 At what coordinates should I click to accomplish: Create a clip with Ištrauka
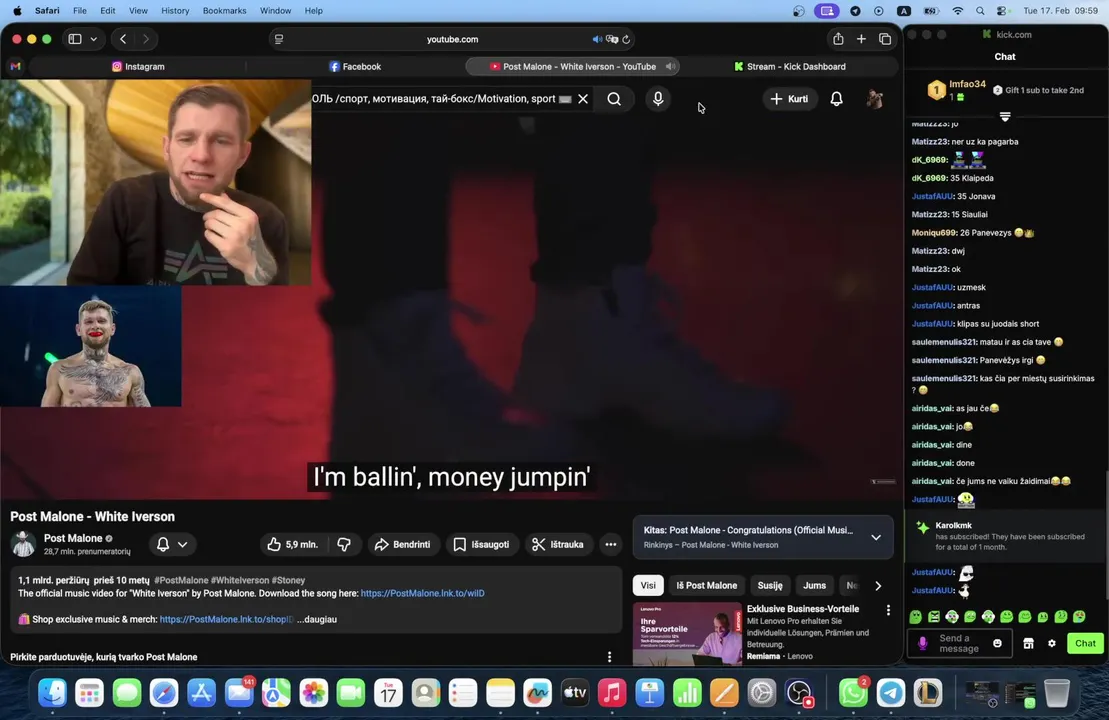(558, 545)
